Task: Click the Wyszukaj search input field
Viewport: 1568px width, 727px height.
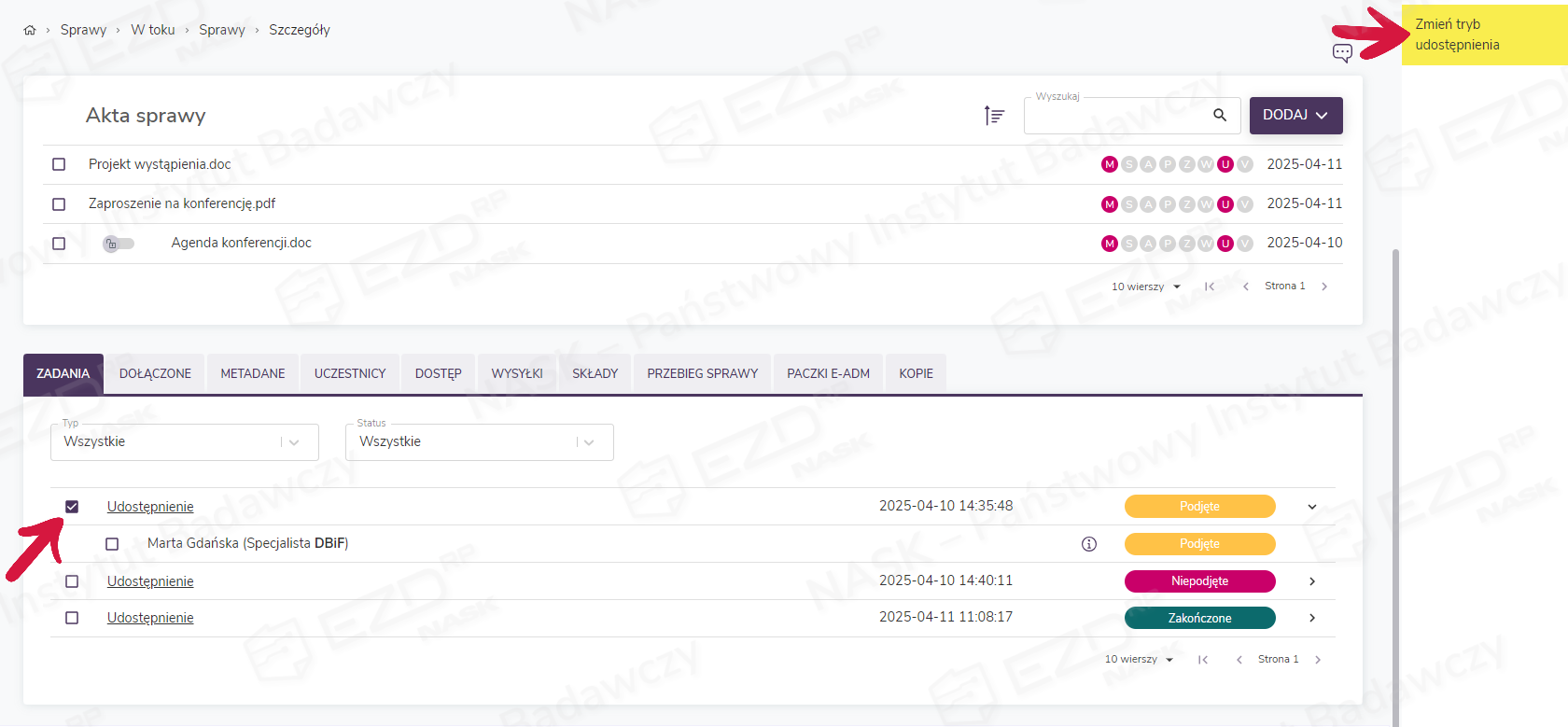Action: click(1115, 116)
